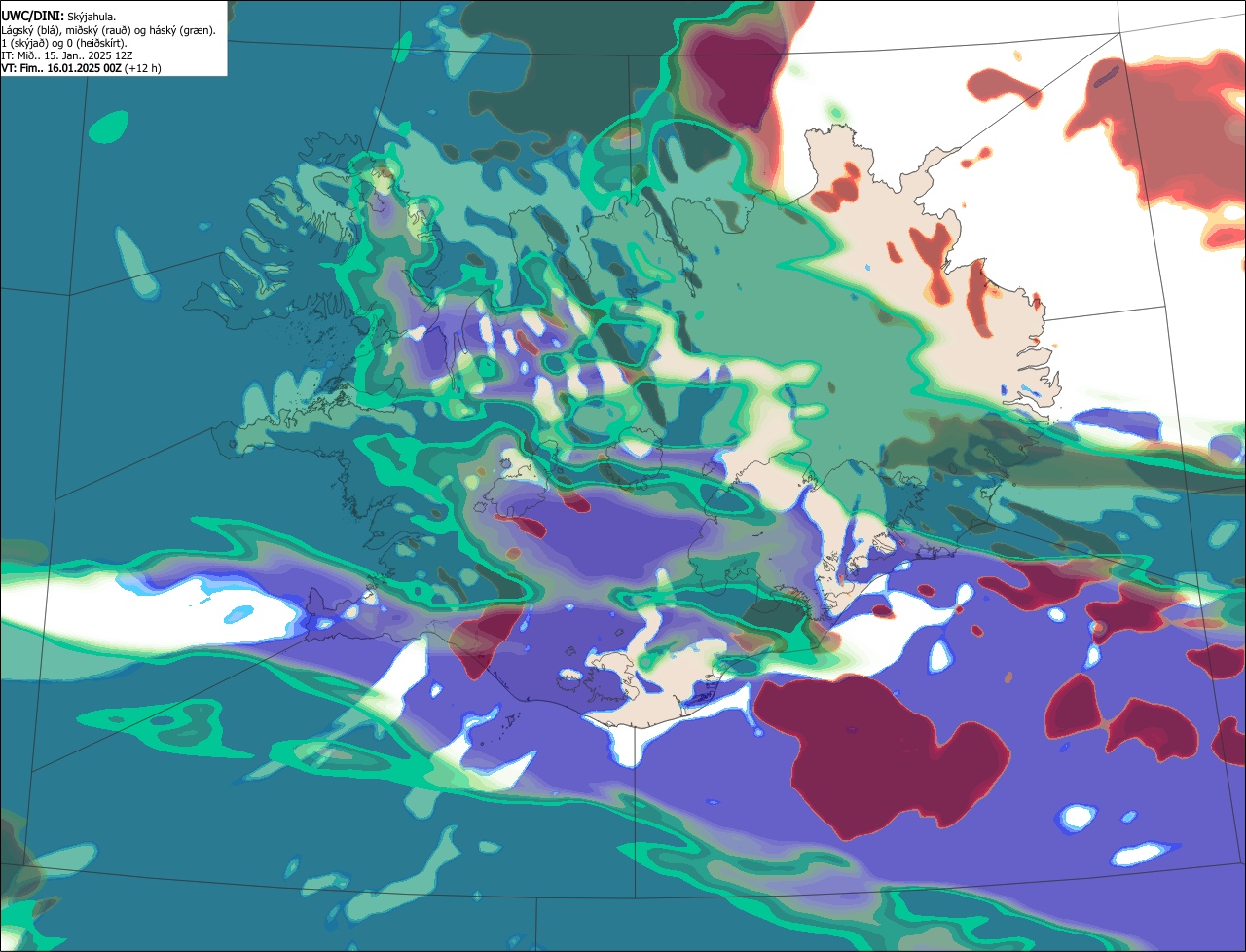Click the '1 (skýjað) og 0 (heiðskírt).' legend line
Image resolution: width=1246 pixels, height=952 pixels.
pyautogui.click(x=64, y=43)
